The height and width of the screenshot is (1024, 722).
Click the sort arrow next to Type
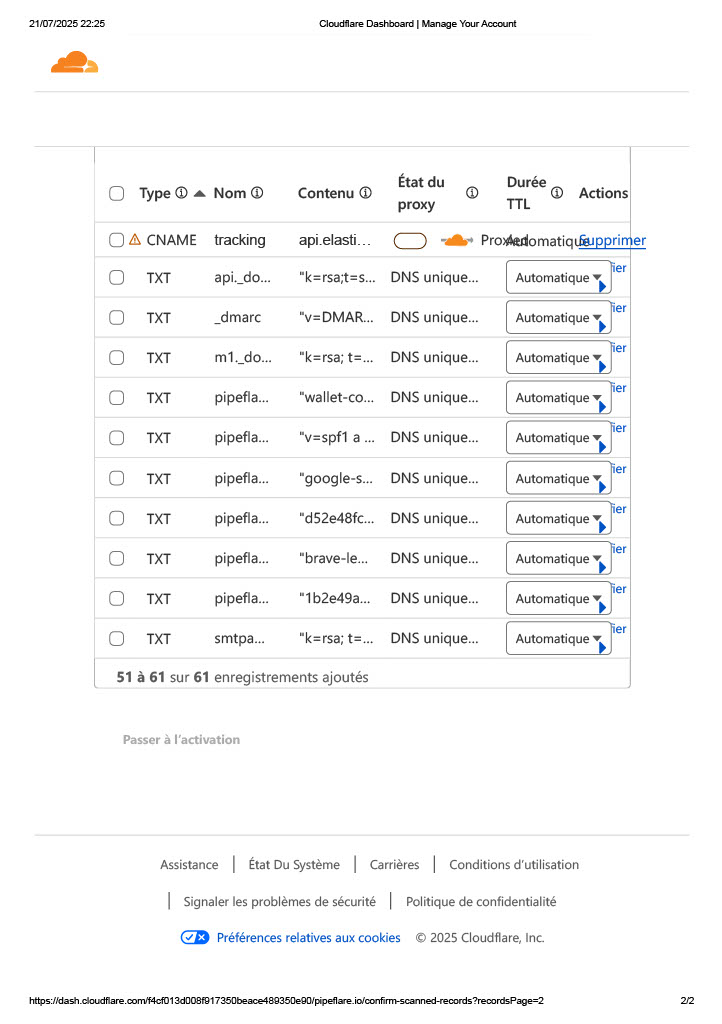[x=199, y=193]
